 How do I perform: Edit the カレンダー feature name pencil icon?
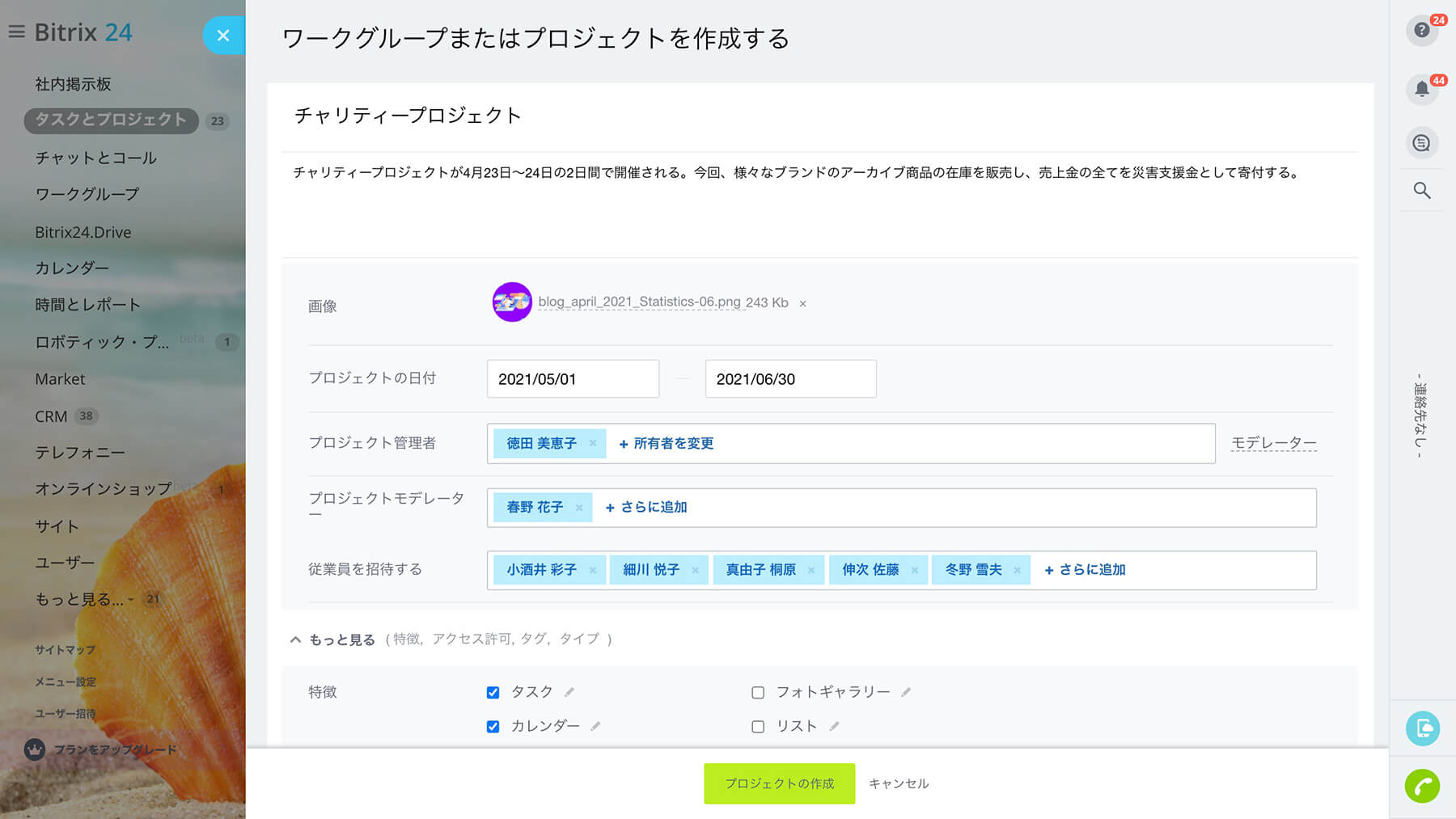tap(595, 726)
